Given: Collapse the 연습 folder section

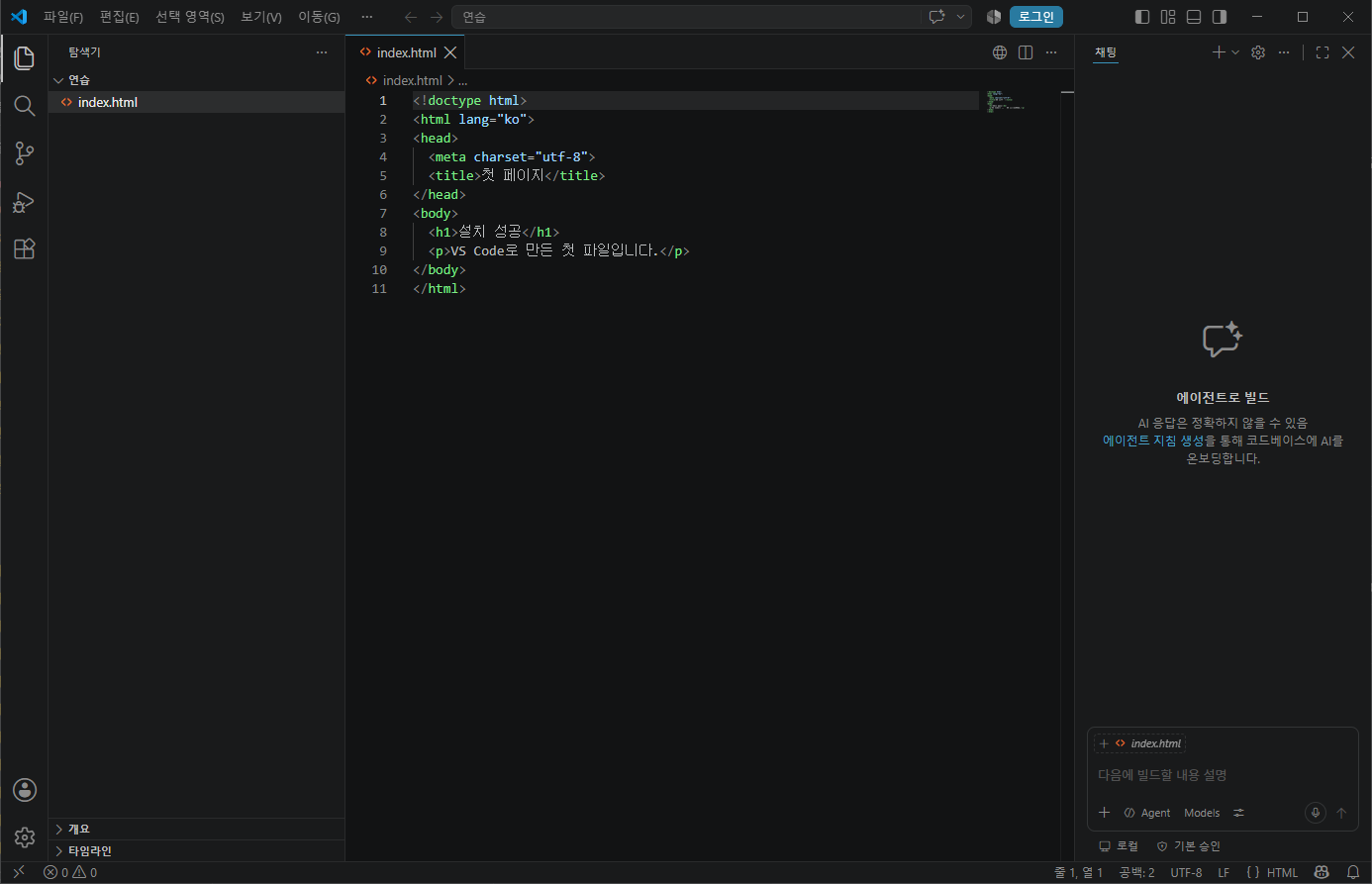Looking at the screenshot, I should point(196,80).
